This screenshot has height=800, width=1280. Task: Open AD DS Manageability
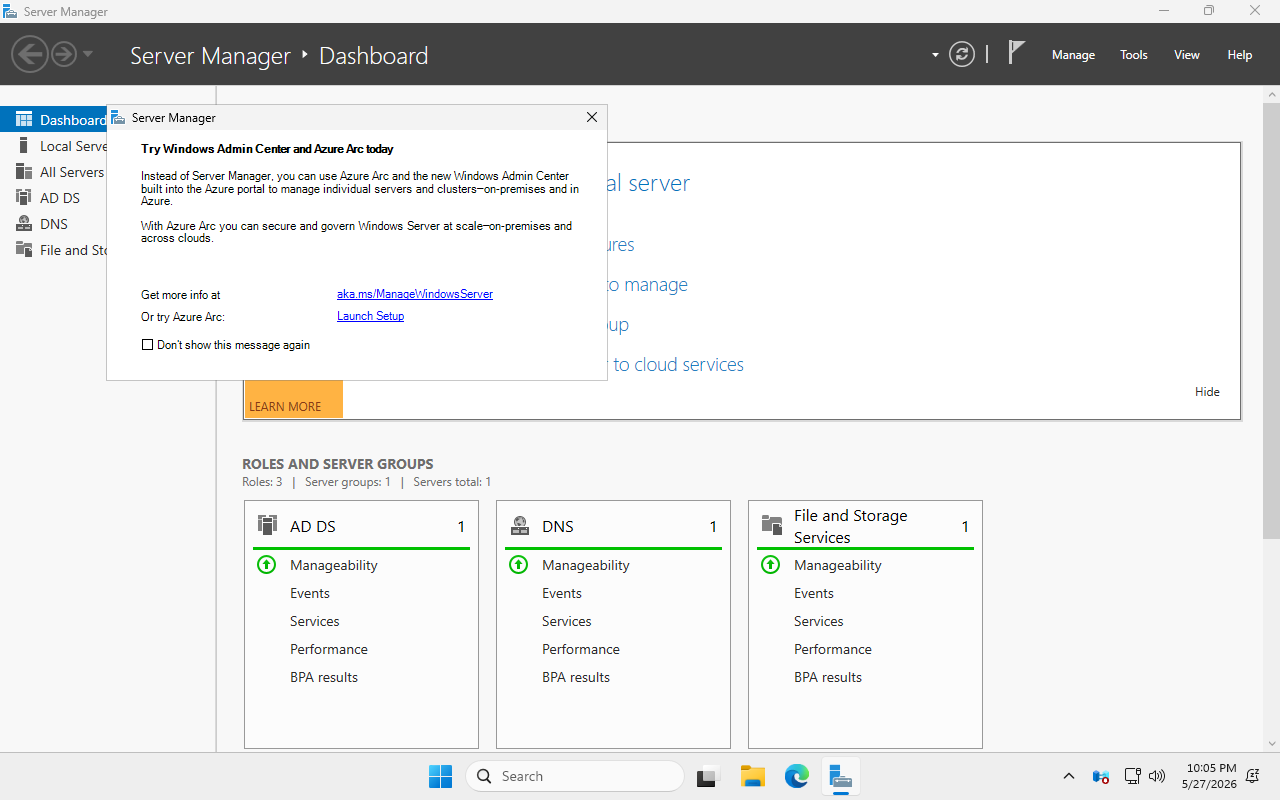coord(334,565)
